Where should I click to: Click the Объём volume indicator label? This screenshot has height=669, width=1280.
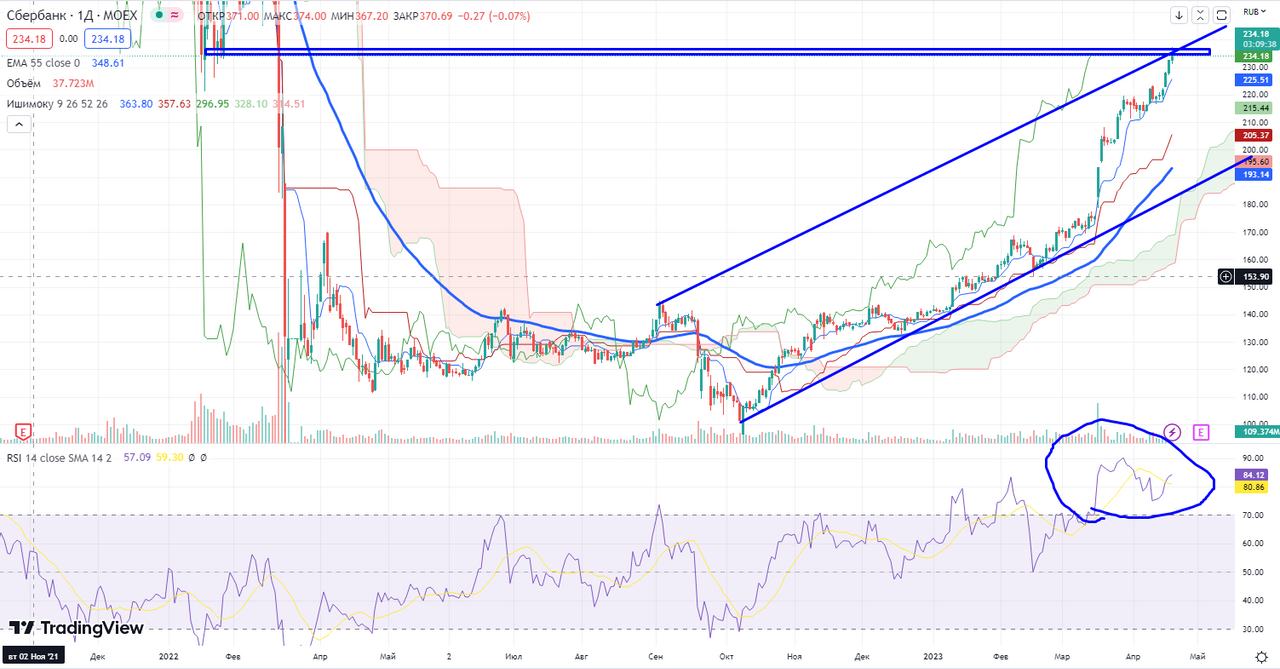(x=27, y=83)
